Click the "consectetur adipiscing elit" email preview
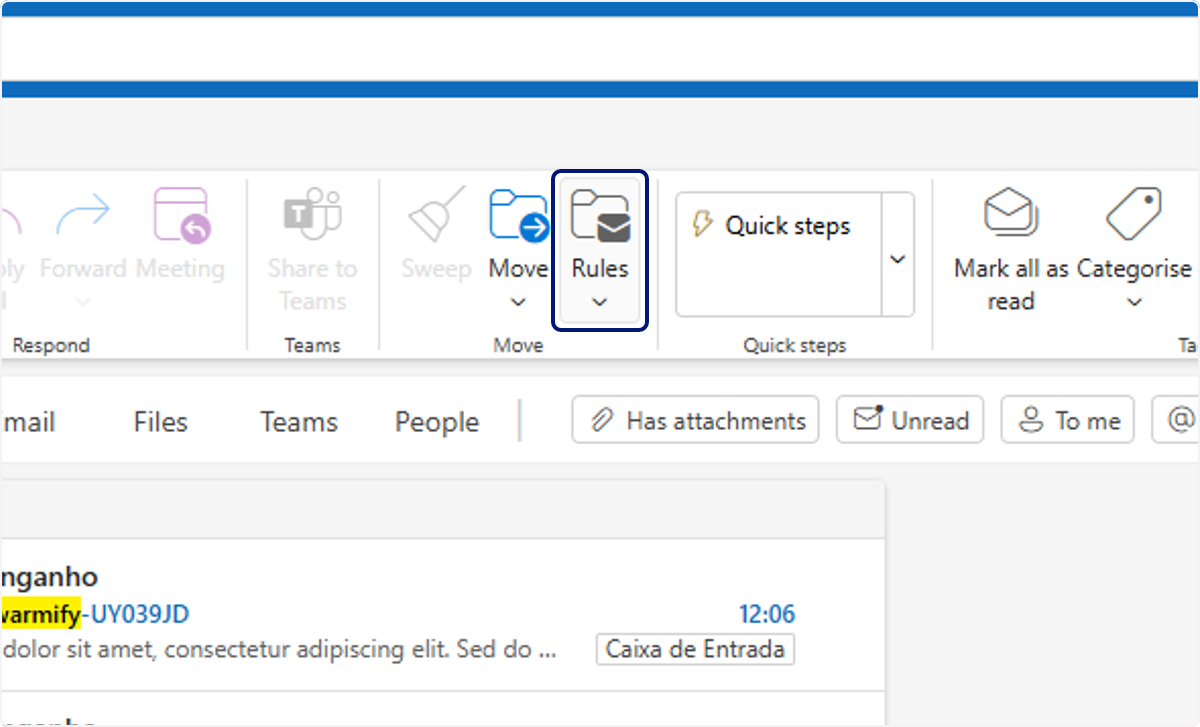The height and width of the screenshot is (727, 1200). pos(307,650)
